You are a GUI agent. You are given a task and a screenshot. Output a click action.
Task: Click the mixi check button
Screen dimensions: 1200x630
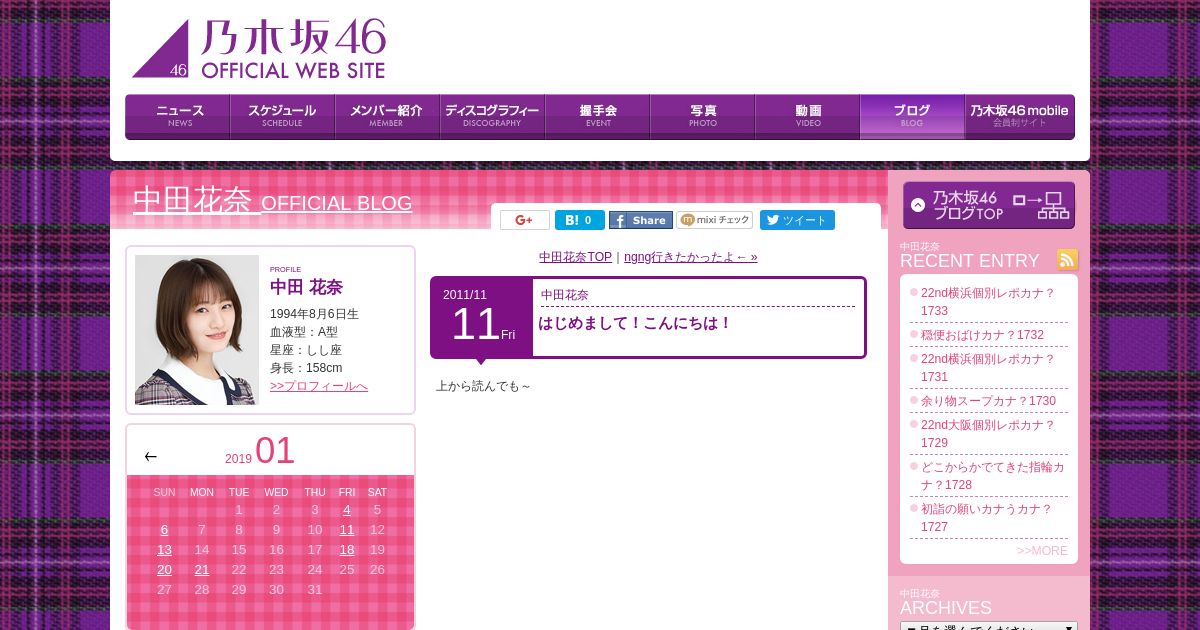click(715, 220)
